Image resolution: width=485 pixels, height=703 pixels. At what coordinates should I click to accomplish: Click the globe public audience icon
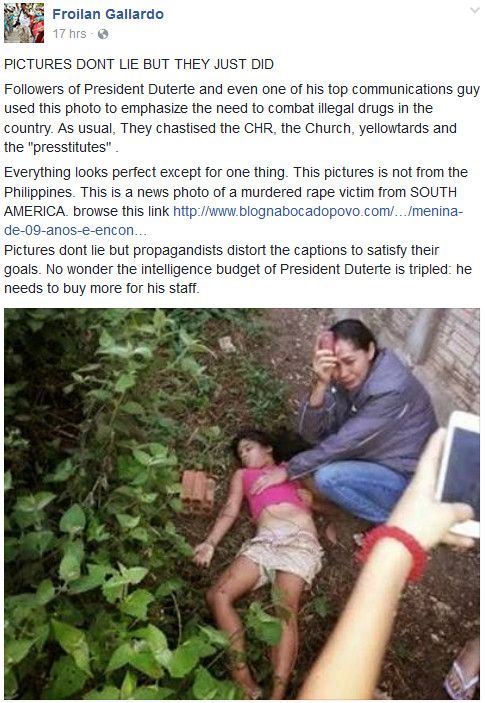pos(103,34)
